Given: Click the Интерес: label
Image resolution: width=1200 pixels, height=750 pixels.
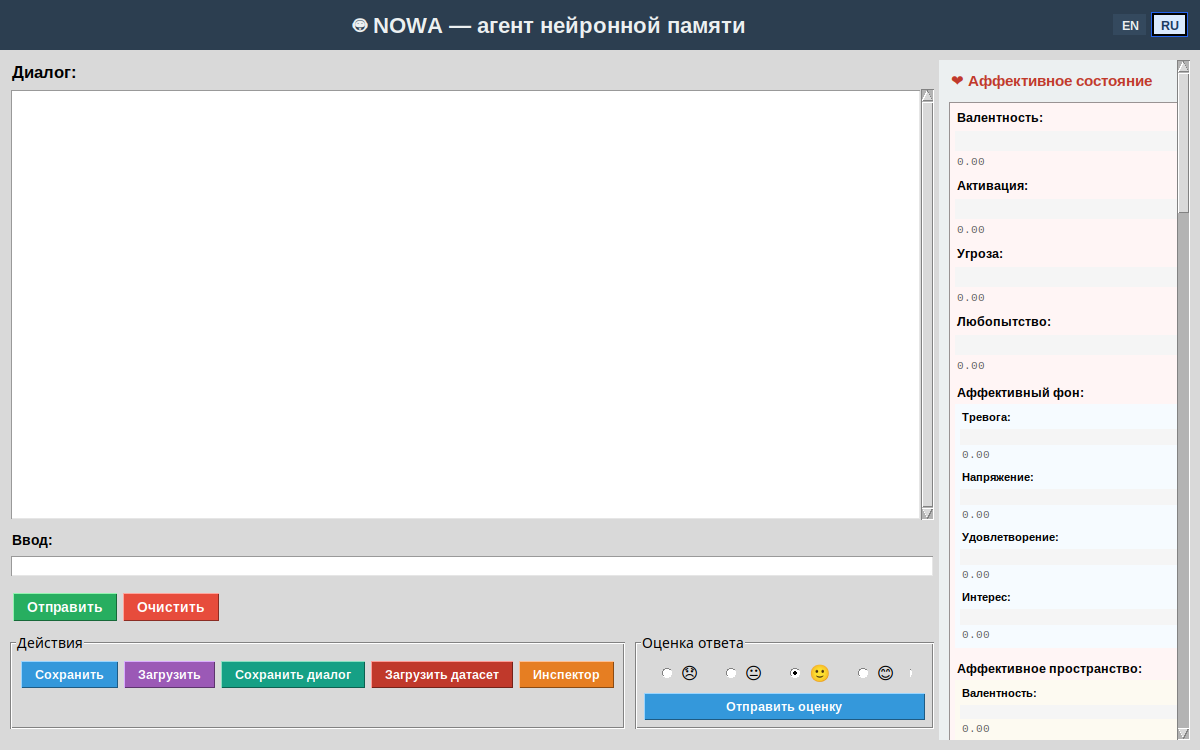Looking at the screenshot, I should 986,598.
